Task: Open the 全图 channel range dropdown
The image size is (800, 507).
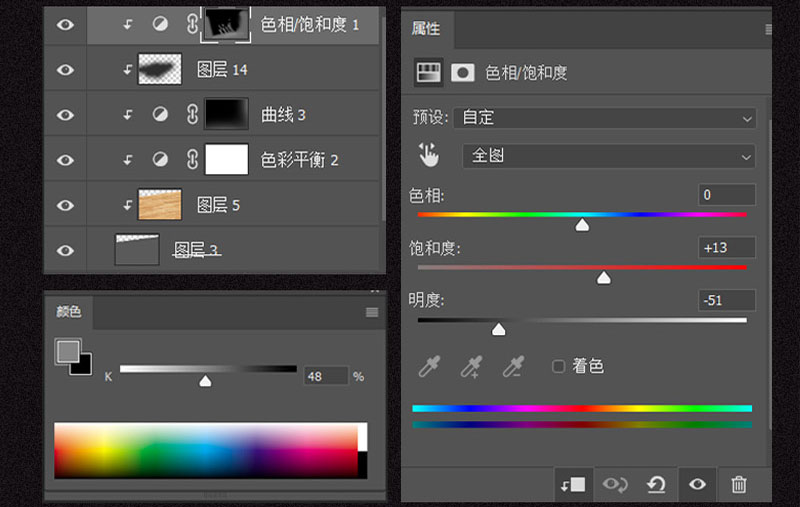Action: click(x=609, y=156)
